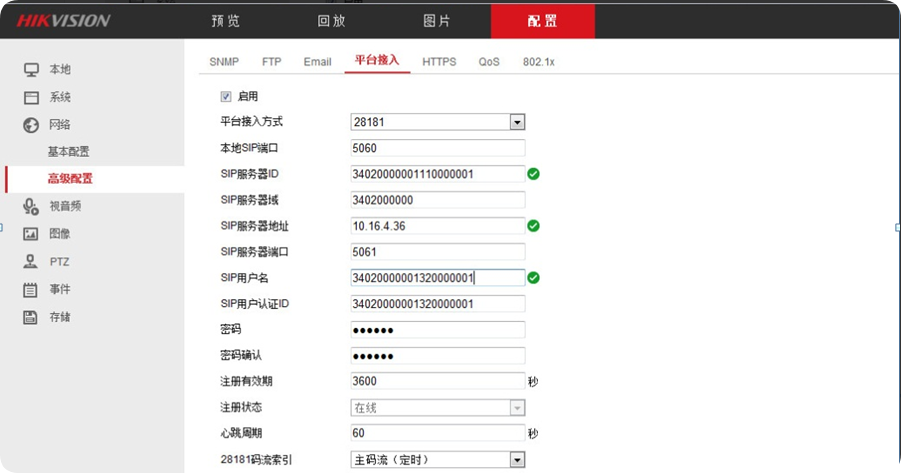
Task: Click the 28181码流索引 label
Action: [256, 460]
